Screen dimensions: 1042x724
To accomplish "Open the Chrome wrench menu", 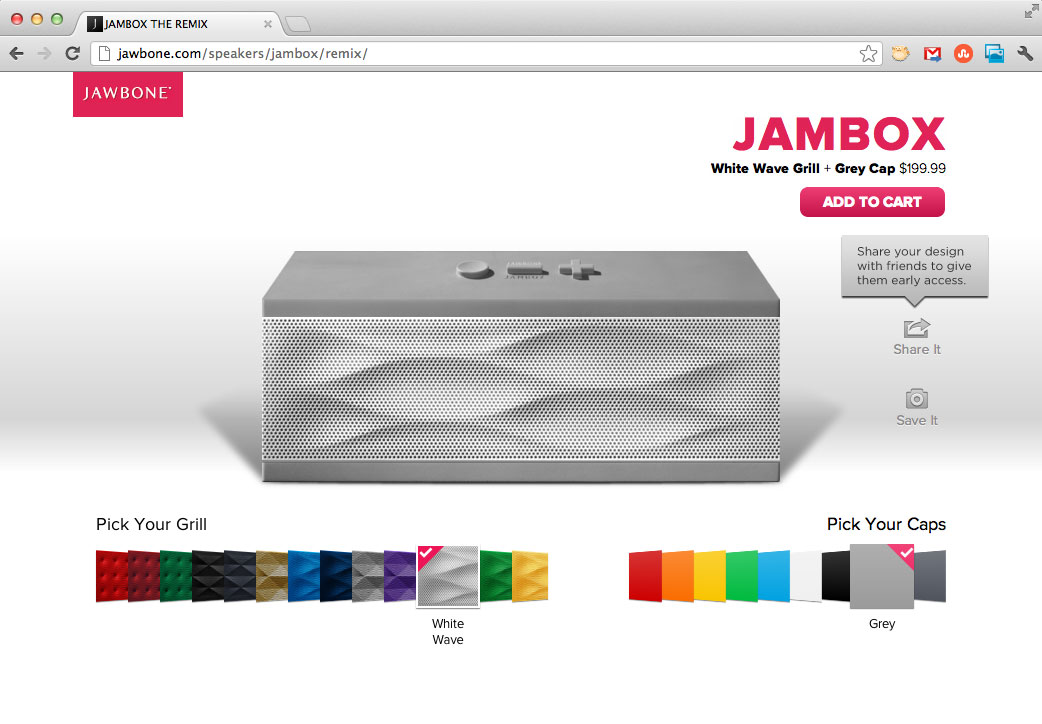I will 1025,54.
